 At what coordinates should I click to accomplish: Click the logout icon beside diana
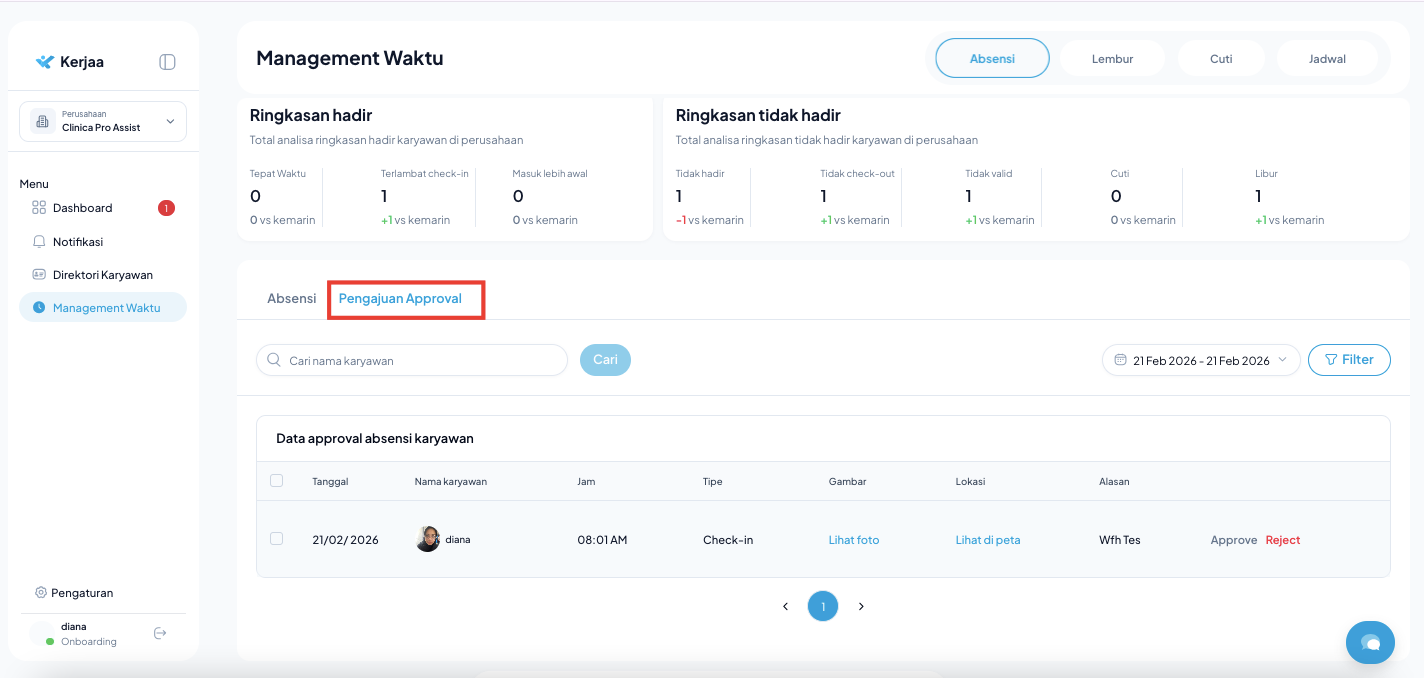coord(160,633)
